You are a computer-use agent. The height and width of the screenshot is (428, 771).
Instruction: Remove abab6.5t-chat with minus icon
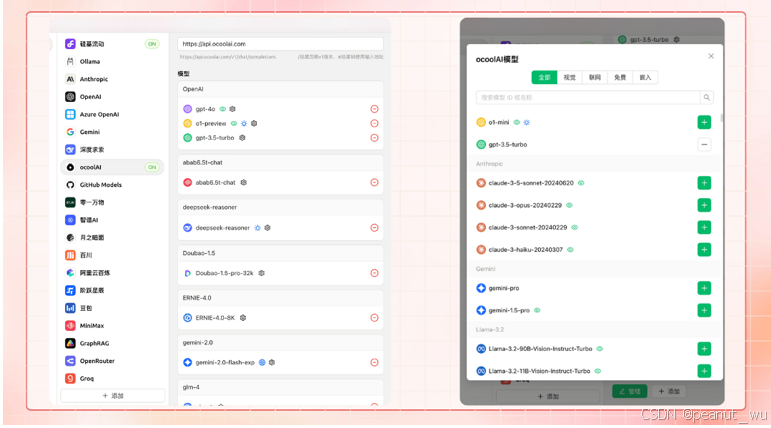[374, 183]
